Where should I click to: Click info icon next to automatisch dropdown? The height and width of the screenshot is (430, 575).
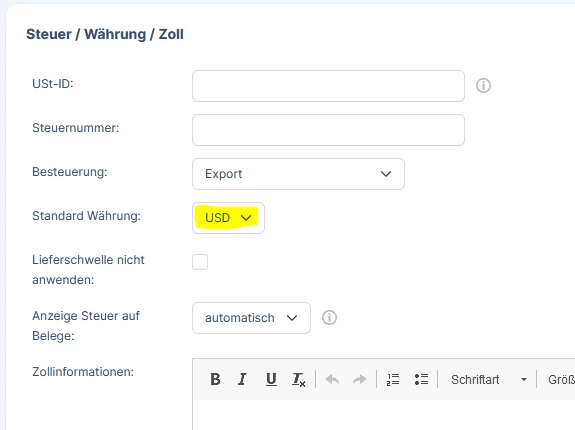click(329, 317)
